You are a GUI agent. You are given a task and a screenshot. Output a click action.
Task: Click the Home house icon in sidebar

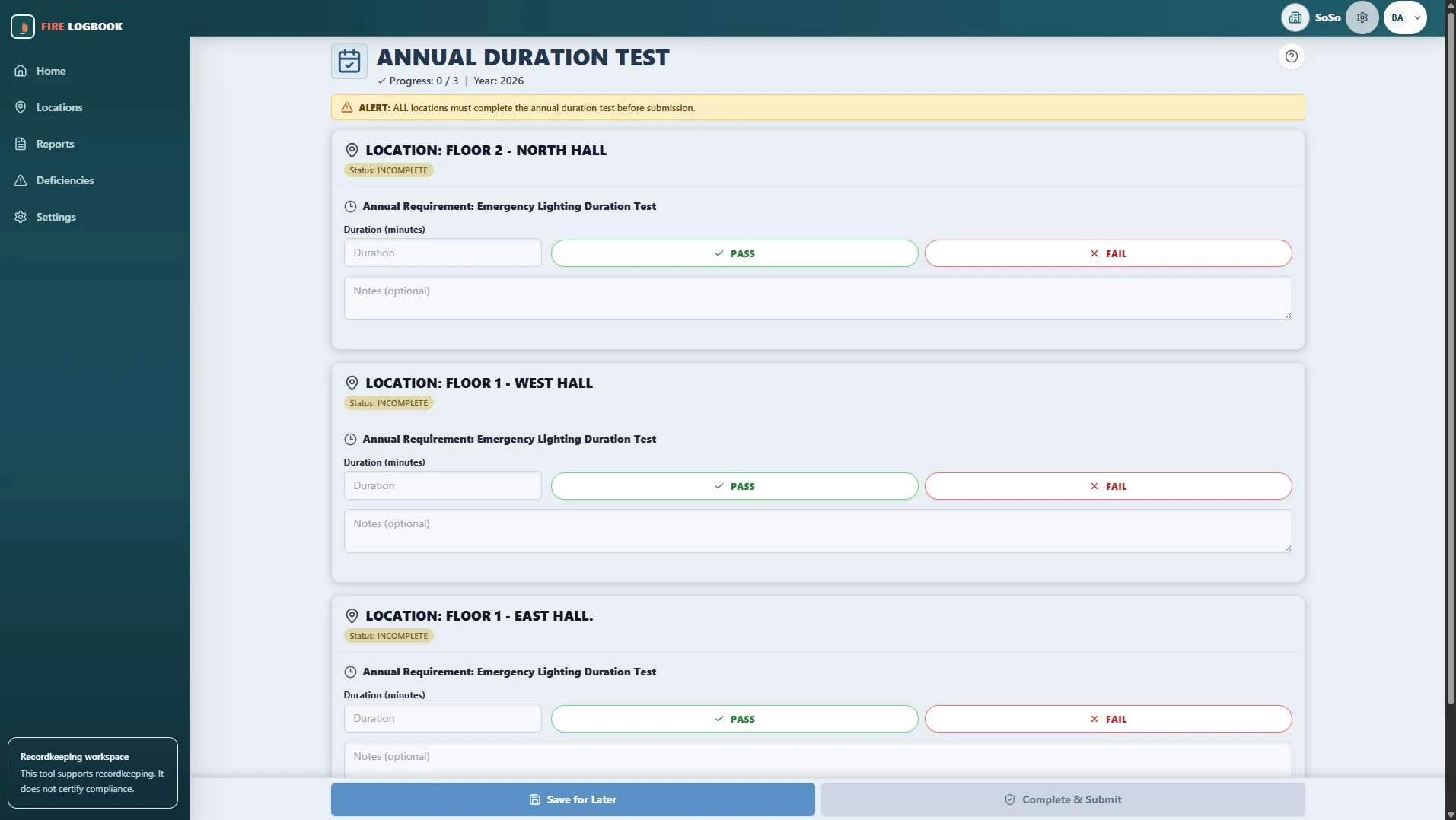click(21, 71)
